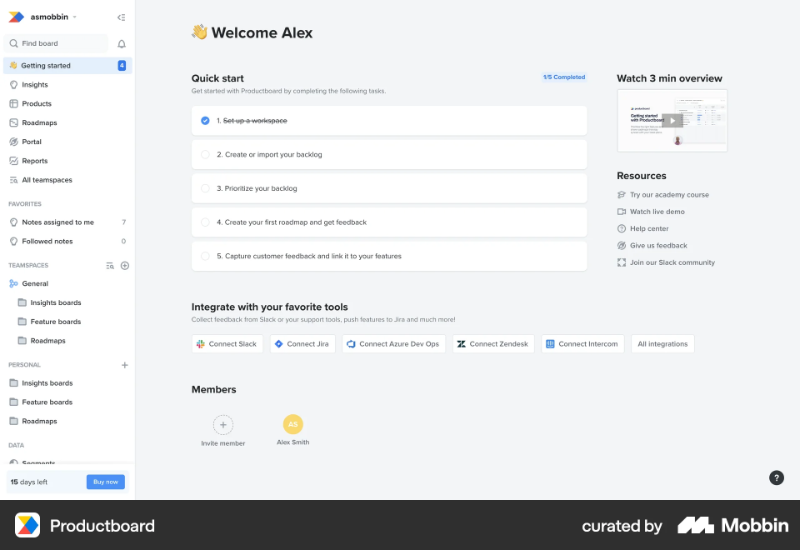The image size is (800, 550).
Task: Open Roadmaps folder under General
Action: pos(47,341)
